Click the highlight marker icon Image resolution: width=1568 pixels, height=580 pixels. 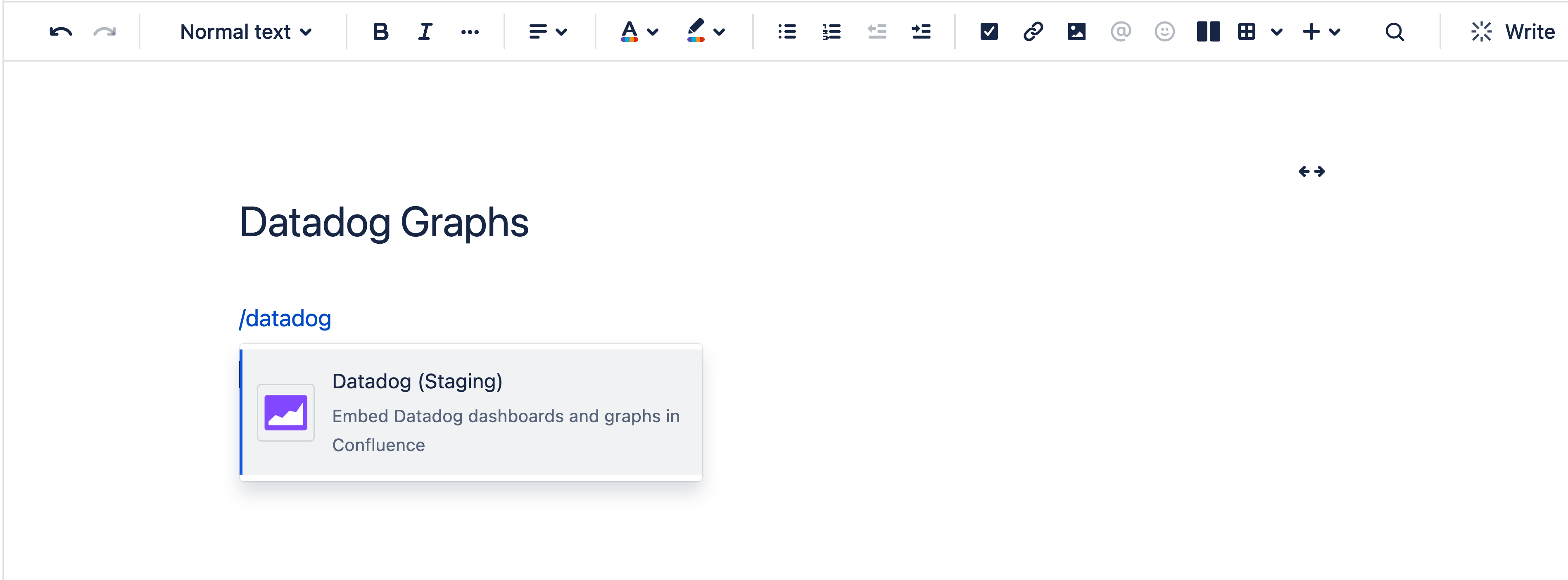click(696, 31)
